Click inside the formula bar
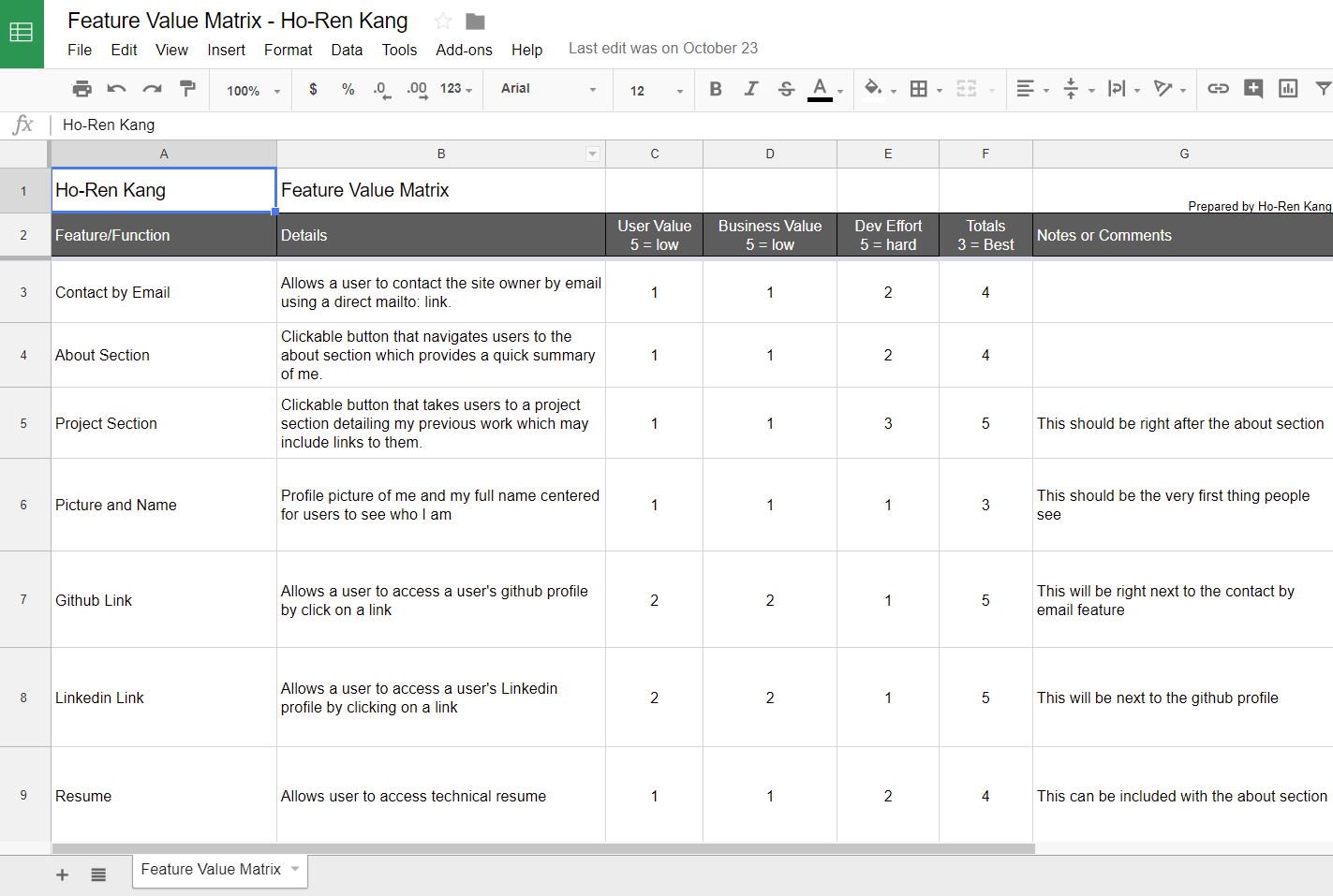 pyautogui.click(x=281, y=125)
